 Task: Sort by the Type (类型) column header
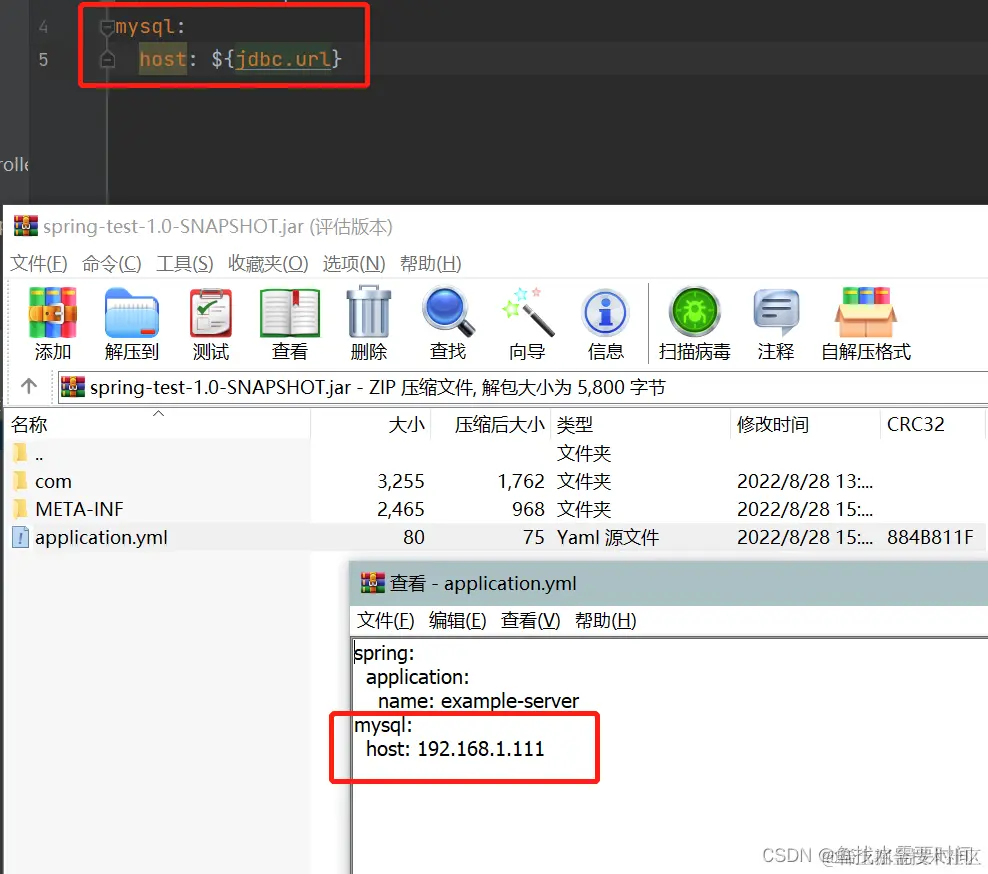(640, 425)
